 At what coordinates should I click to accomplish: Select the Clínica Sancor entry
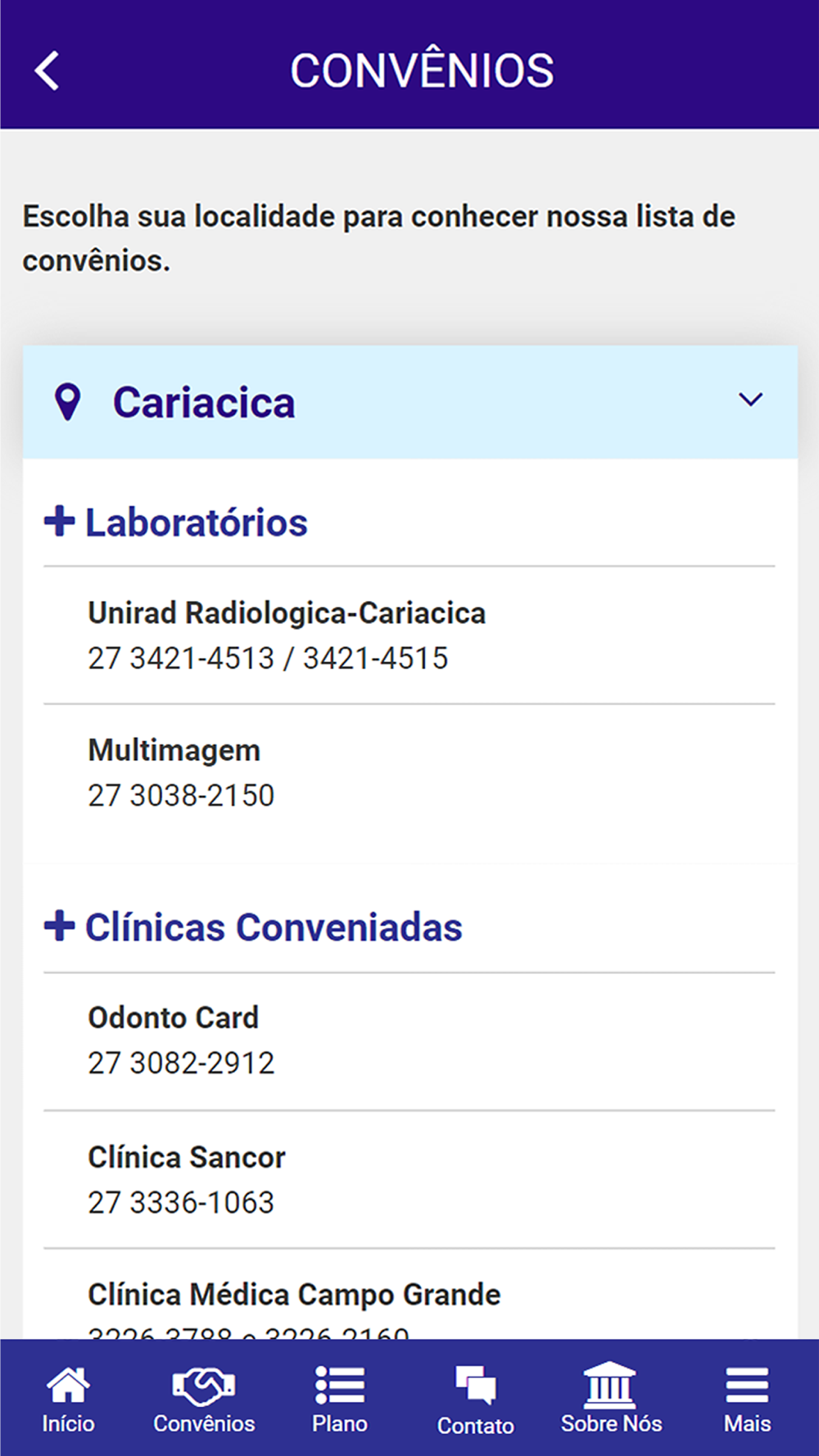pos(187,1157)
